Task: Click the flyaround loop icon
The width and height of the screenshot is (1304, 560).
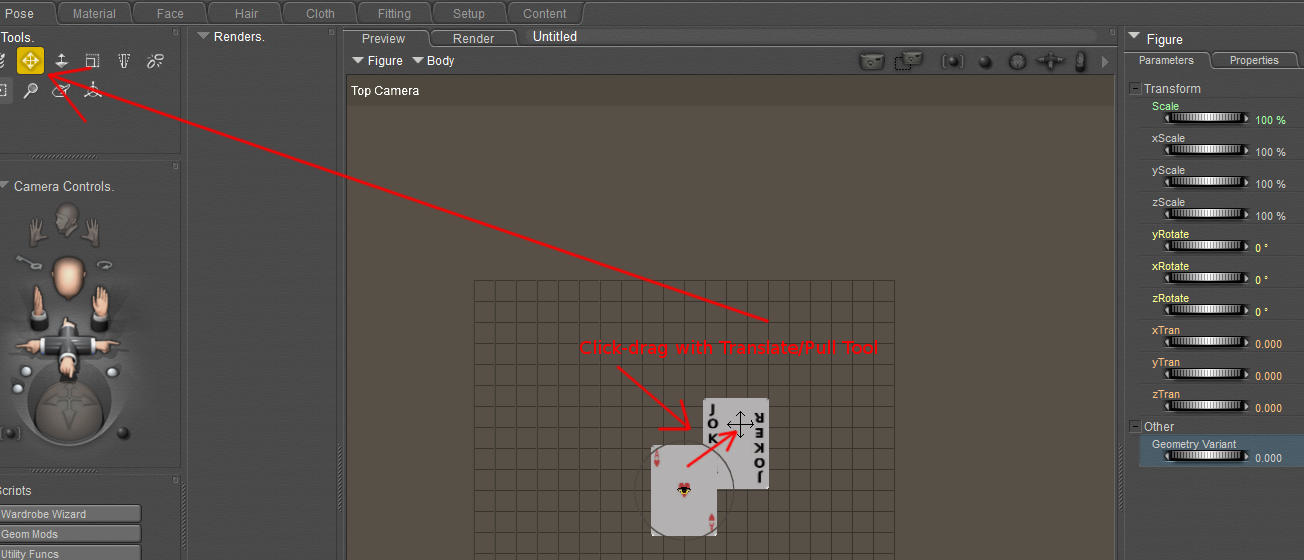Action: pos(103,265)
